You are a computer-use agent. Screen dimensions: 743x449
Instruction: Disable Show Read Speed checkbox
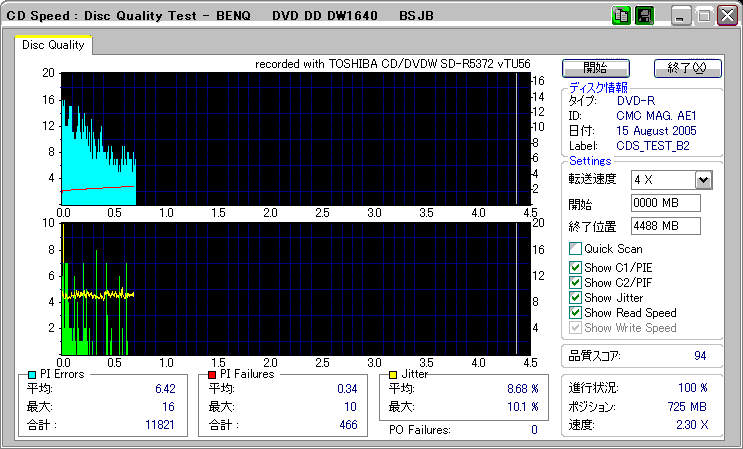coord(575,313)
